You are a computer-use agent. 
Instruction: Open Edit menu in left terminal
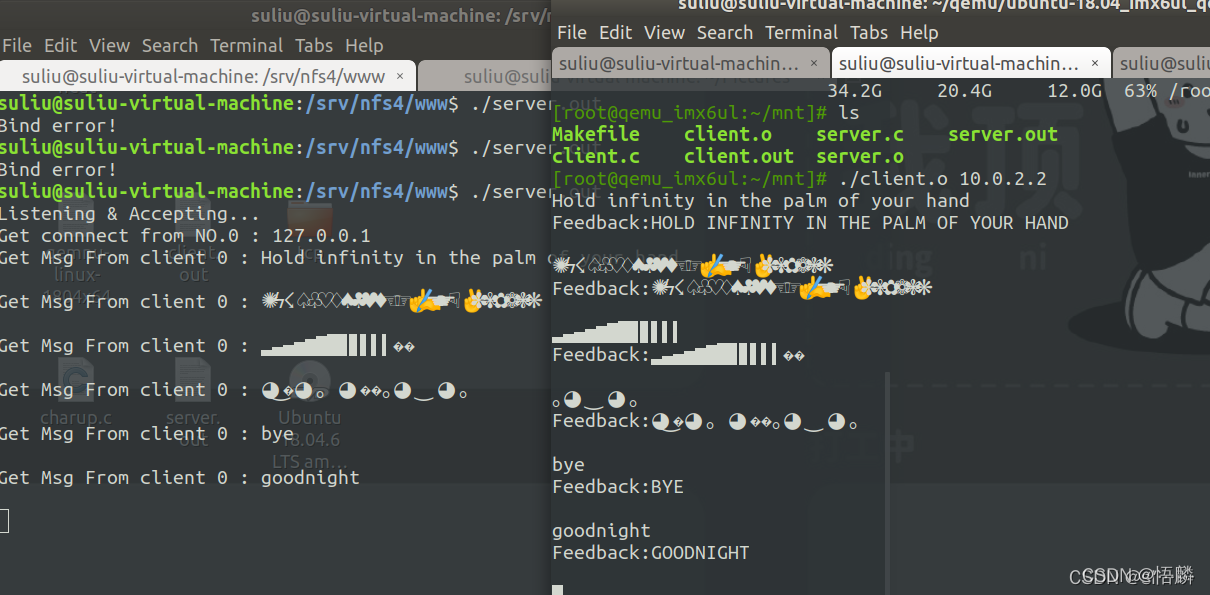60,46
